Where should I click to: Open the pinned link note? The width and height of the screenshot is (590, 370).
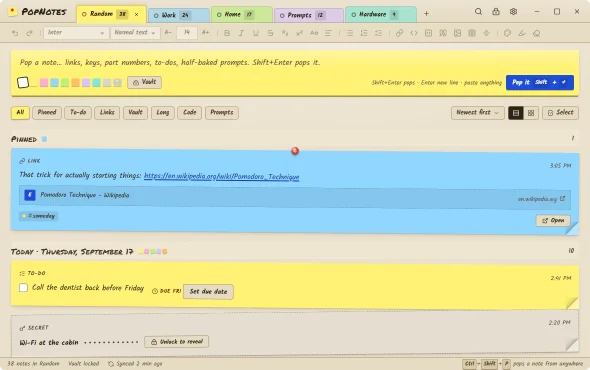click(x=553, y=221)
